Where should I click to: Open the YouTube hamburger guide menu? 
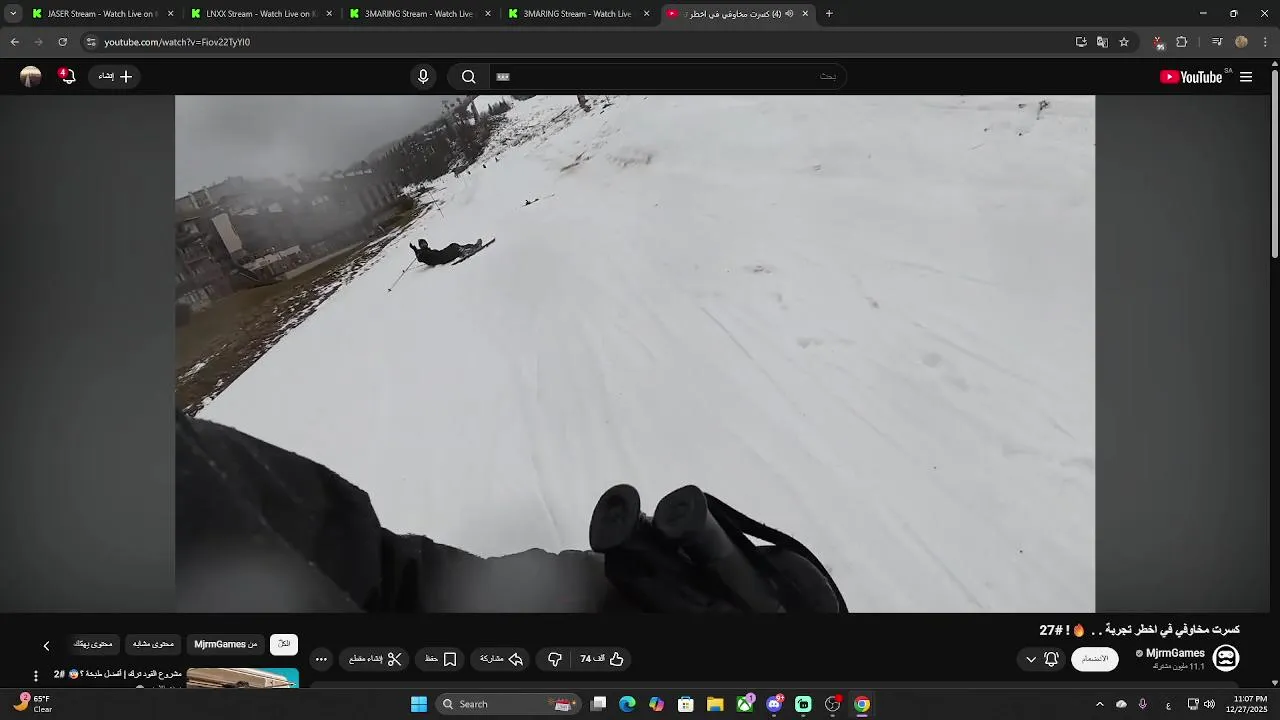click(1246, 77)
